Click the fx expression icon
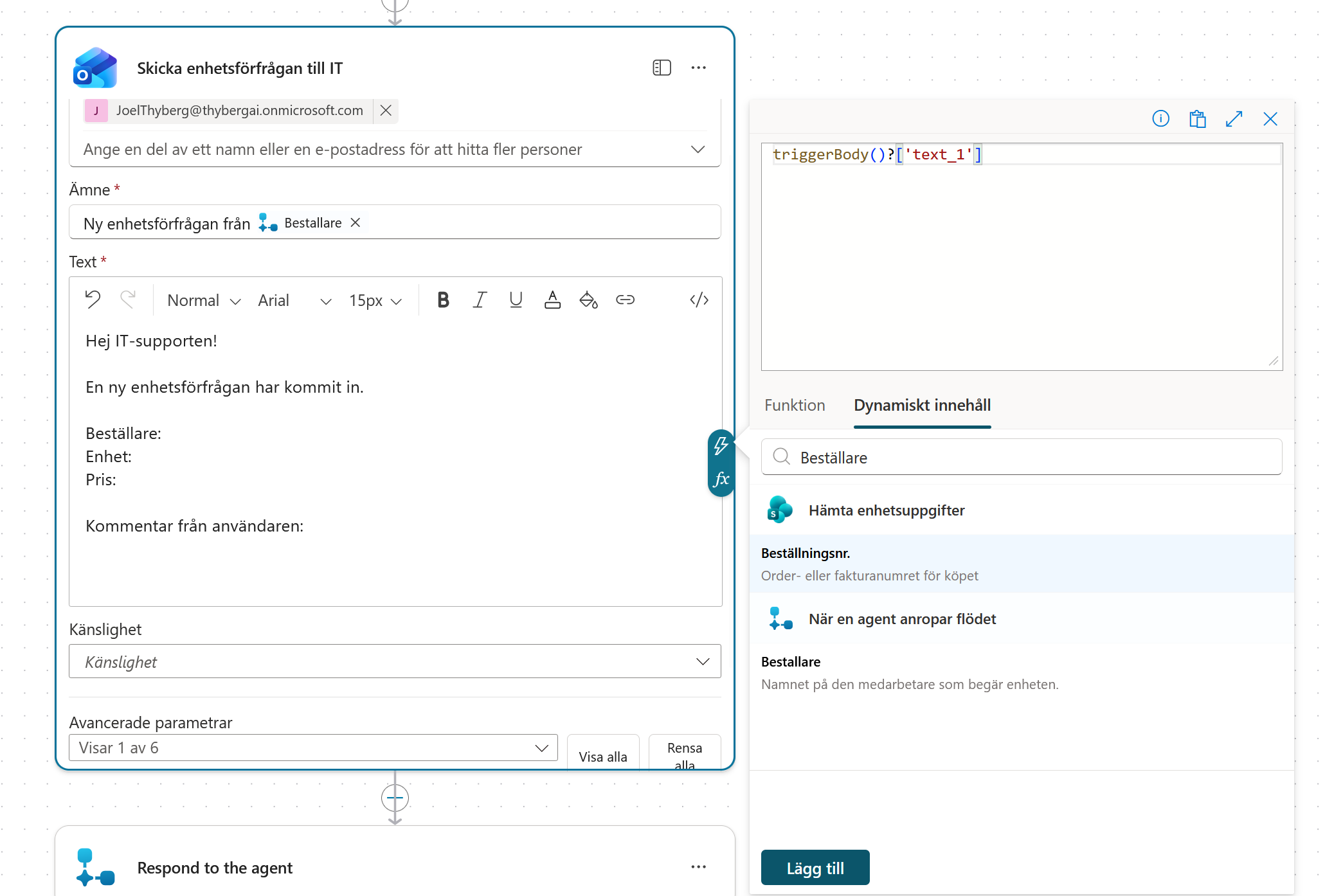1334x896 pixels. coord(721,479)
